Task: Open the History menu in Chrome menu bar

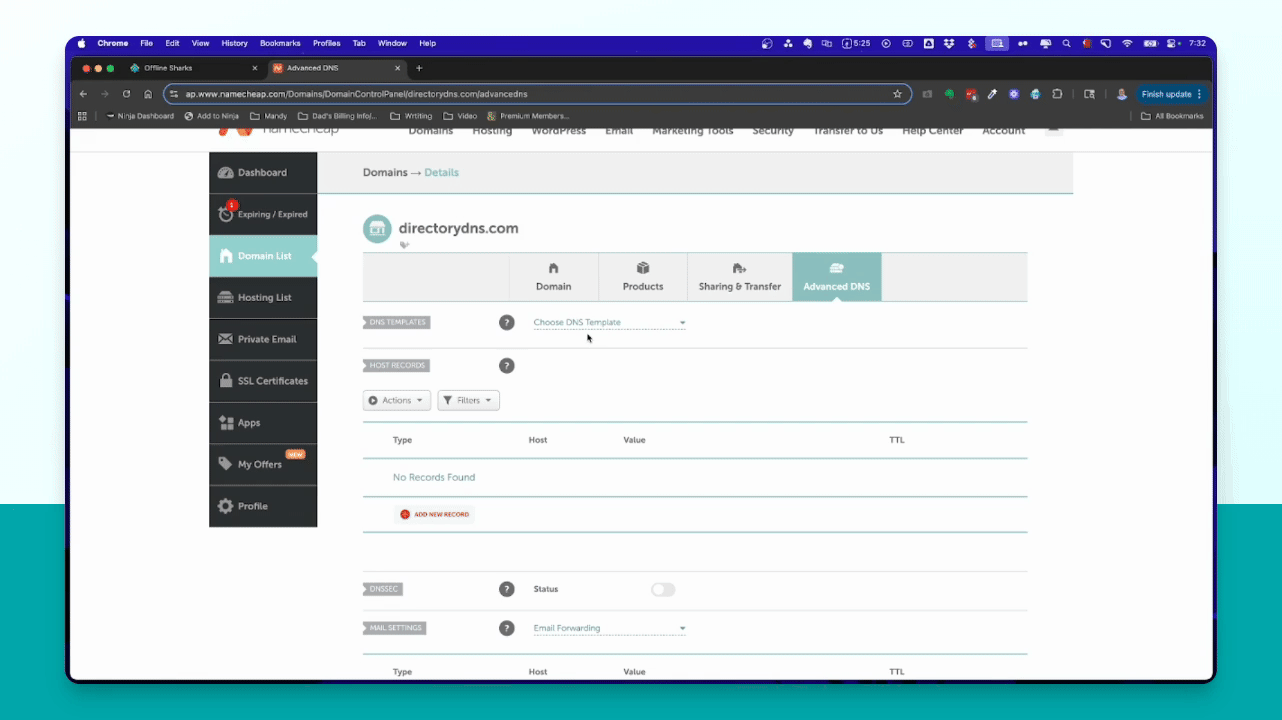Action: point(235,44)
